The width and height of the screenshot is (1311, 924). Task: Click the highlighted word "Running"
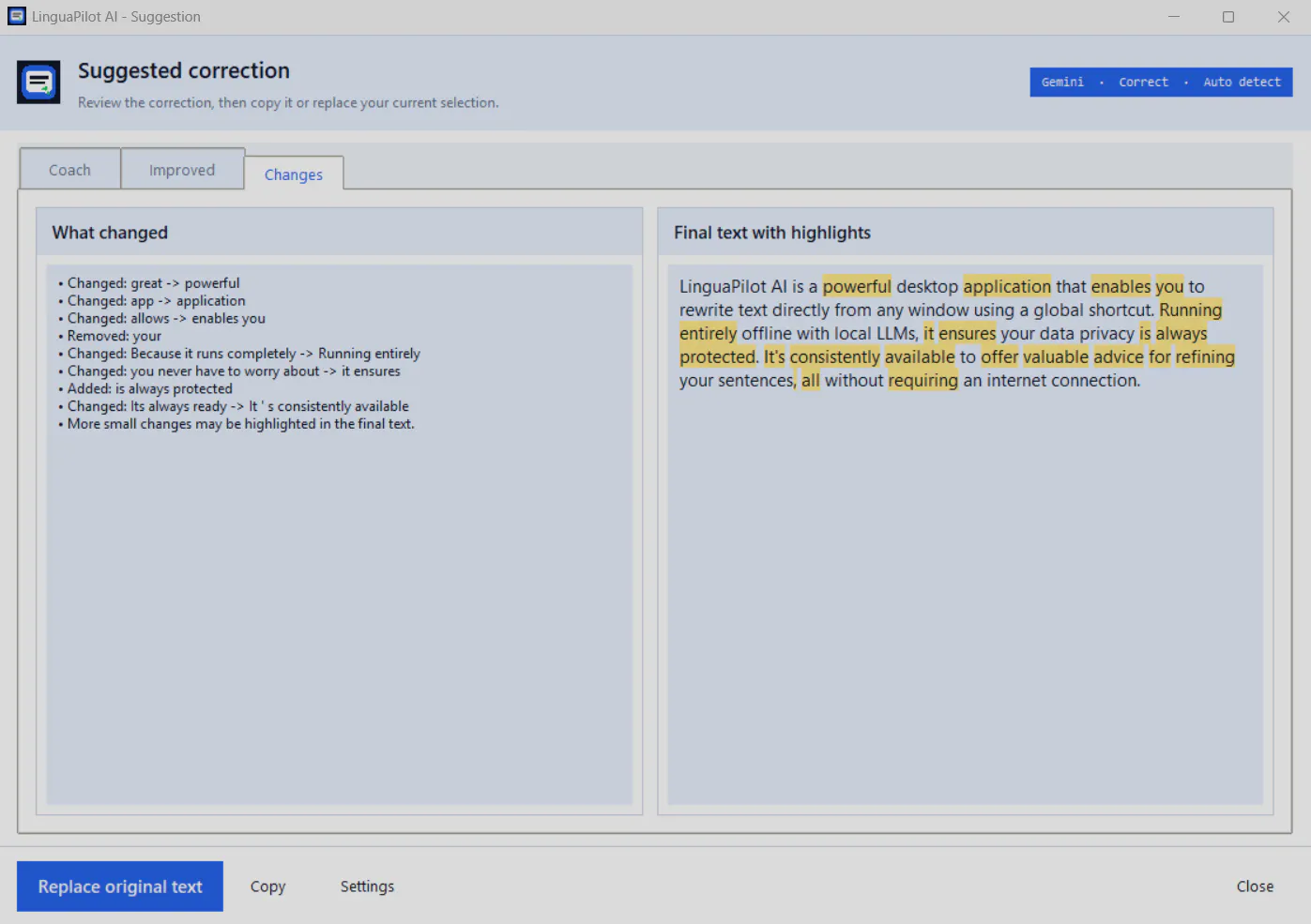(x=1190, y=311)
